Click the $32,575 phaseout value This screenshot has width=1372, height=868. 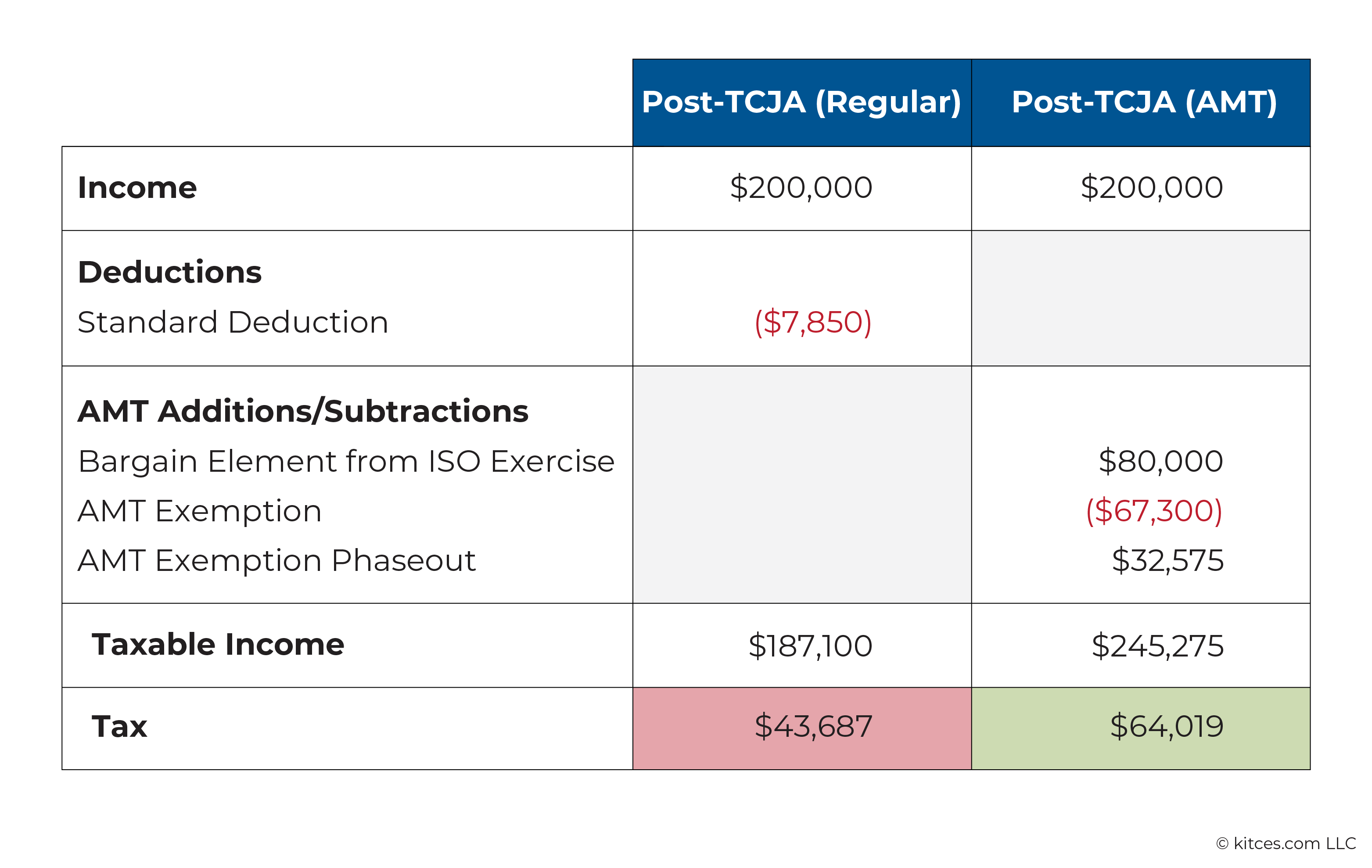point(1167,560)
